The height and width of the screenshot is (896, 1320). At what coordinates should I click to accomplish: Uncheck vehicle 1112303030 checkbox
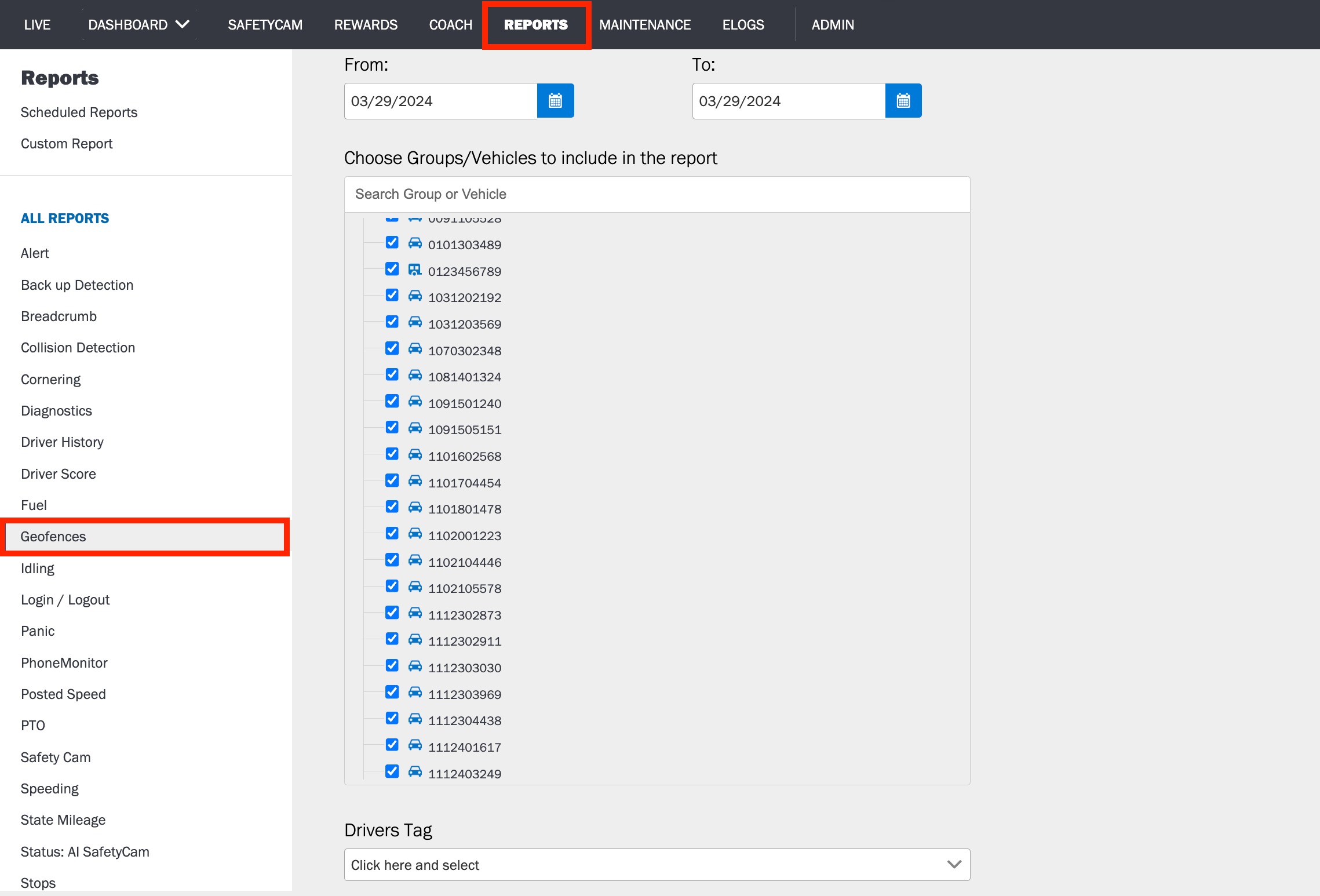pos(392,665)
